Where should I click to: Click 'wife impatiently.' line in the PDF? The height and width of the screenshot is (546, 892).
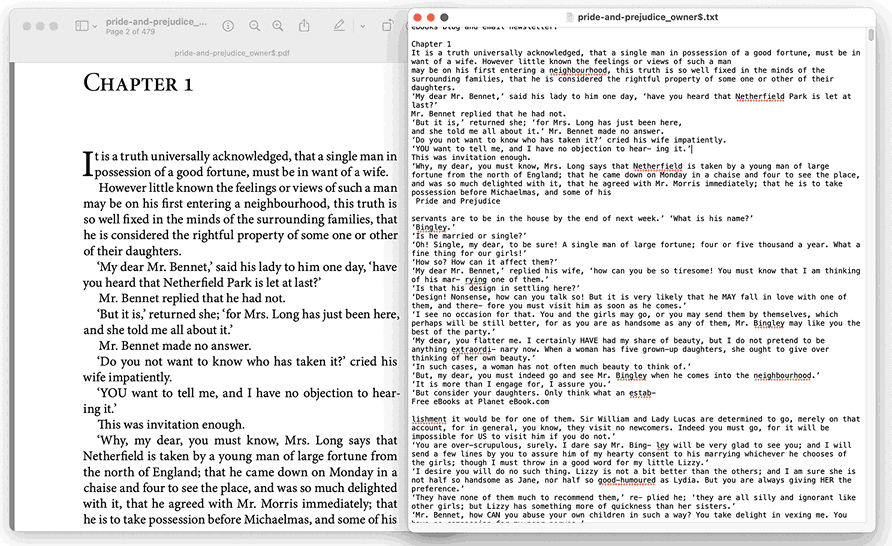pos(127,378)
